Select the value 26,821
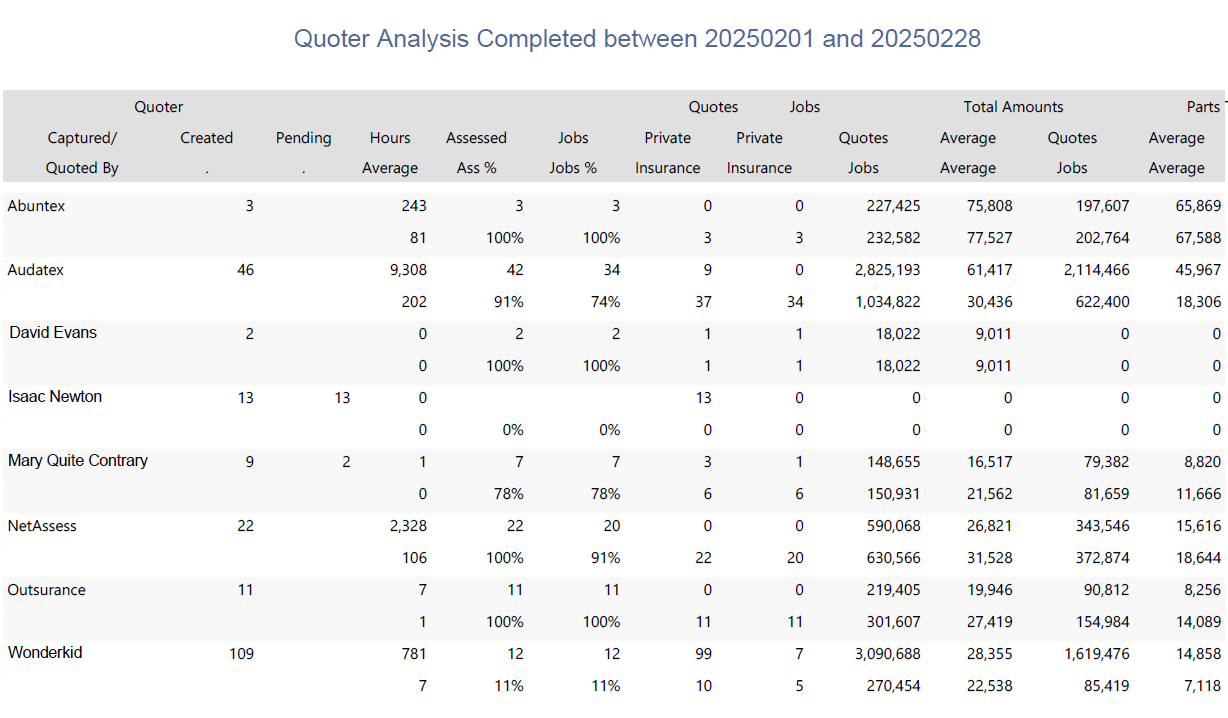 point(990,526)
